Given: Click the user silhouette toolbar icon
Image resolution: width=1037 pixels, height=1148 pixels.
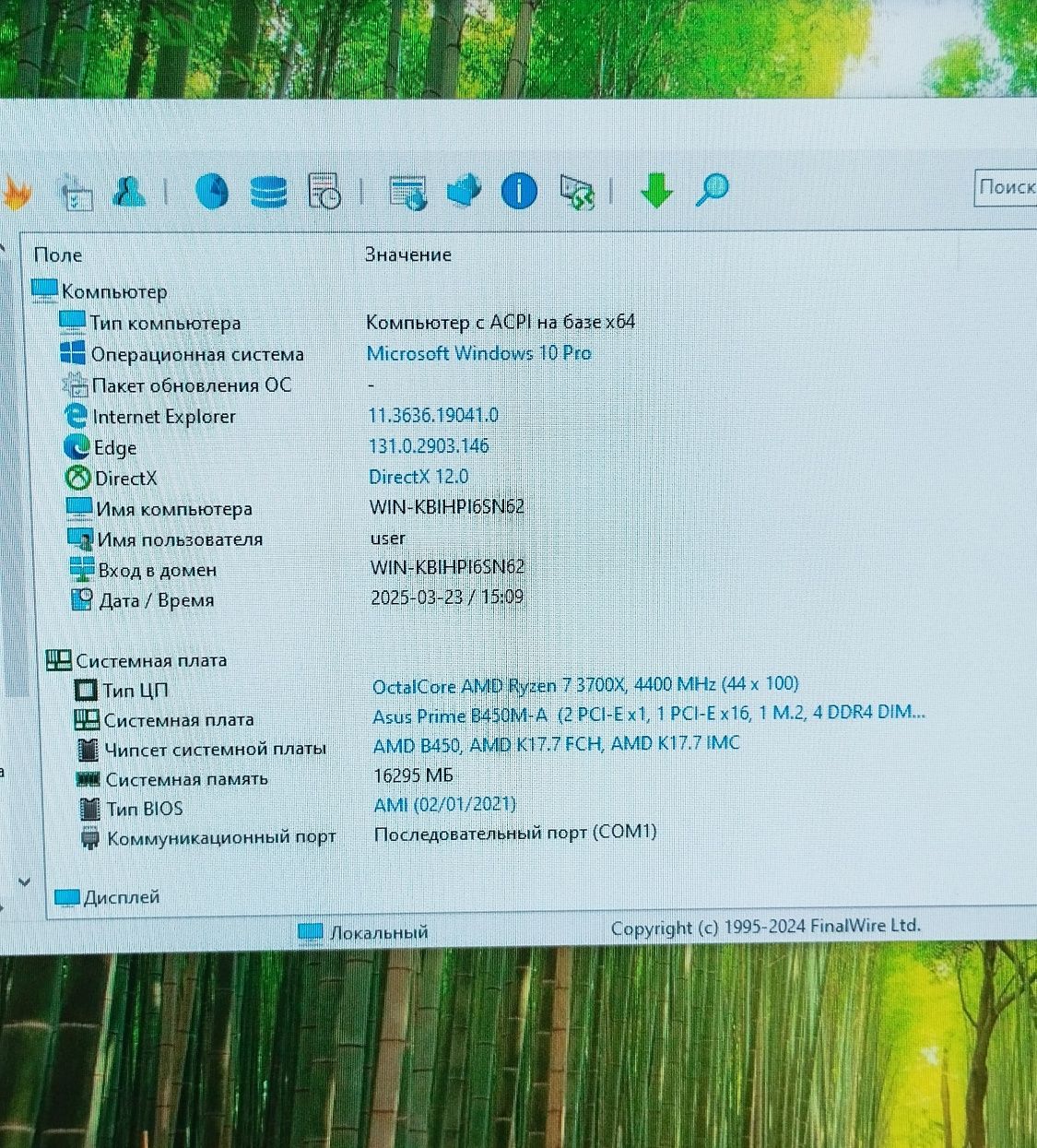Looking at the screenshot, I should point(129,191).
